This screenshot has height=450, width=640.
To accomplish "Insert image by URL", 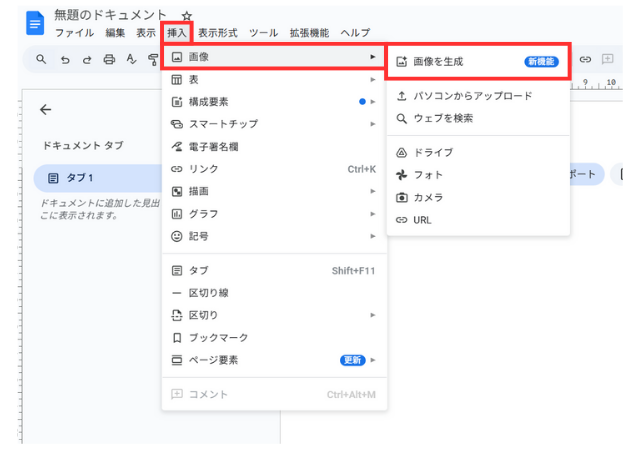I will (478, 220).
